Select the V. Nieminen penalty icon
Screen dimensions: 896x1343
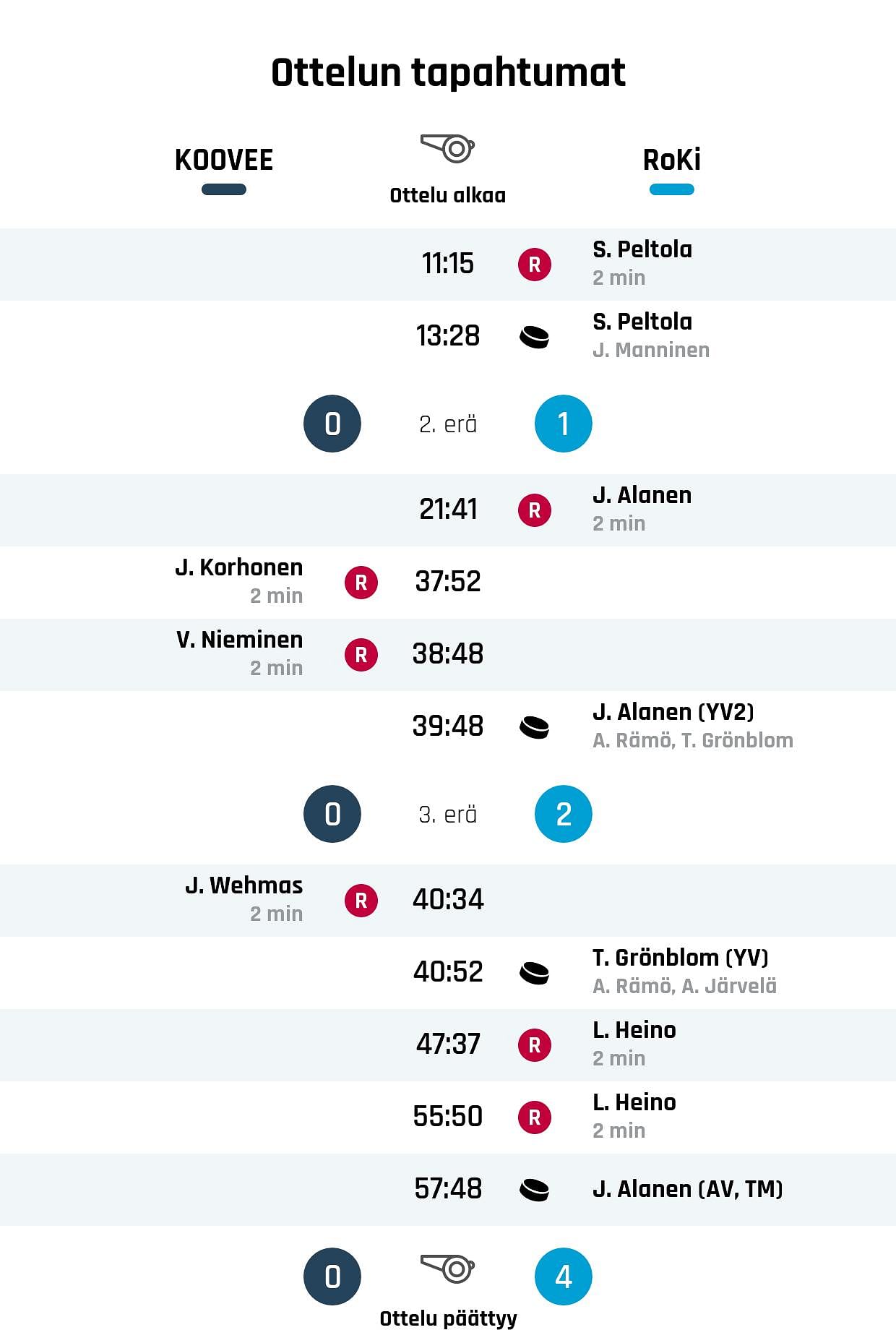tap(361, 655)
